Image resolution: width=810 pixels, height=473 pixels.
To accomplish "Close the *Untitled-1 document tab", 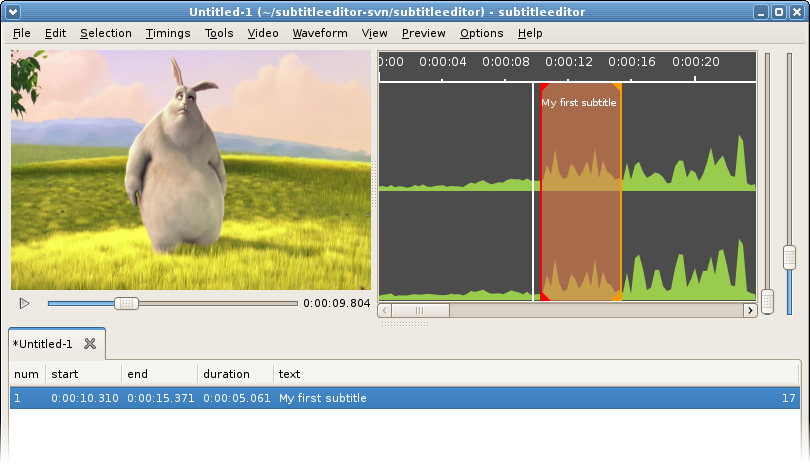I will click(x=90, y=344).
